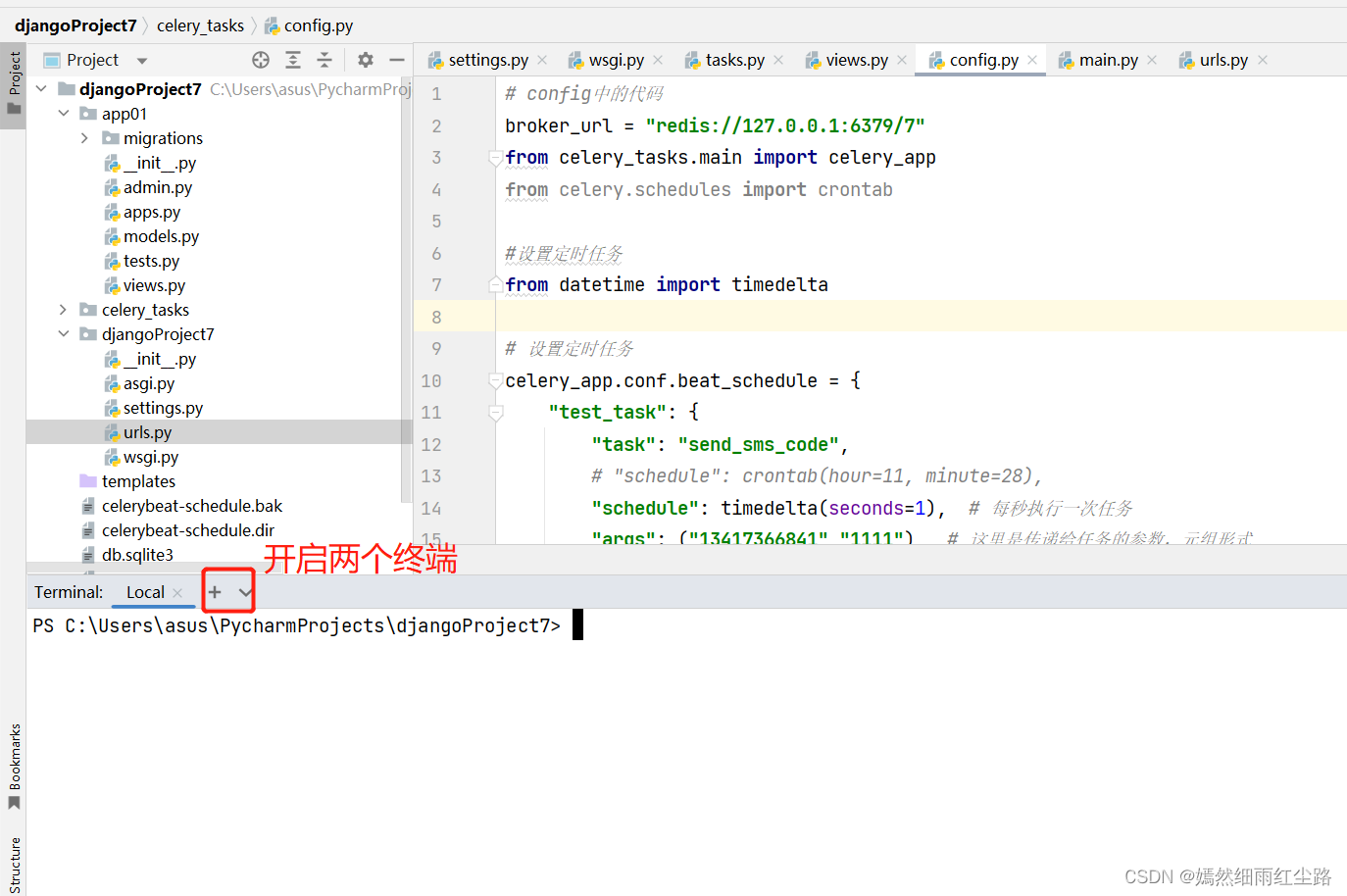Click the db.sqlite3 file icon
Image resolution: width=1347 pixels, height=896 pixels.
[87, 554]
